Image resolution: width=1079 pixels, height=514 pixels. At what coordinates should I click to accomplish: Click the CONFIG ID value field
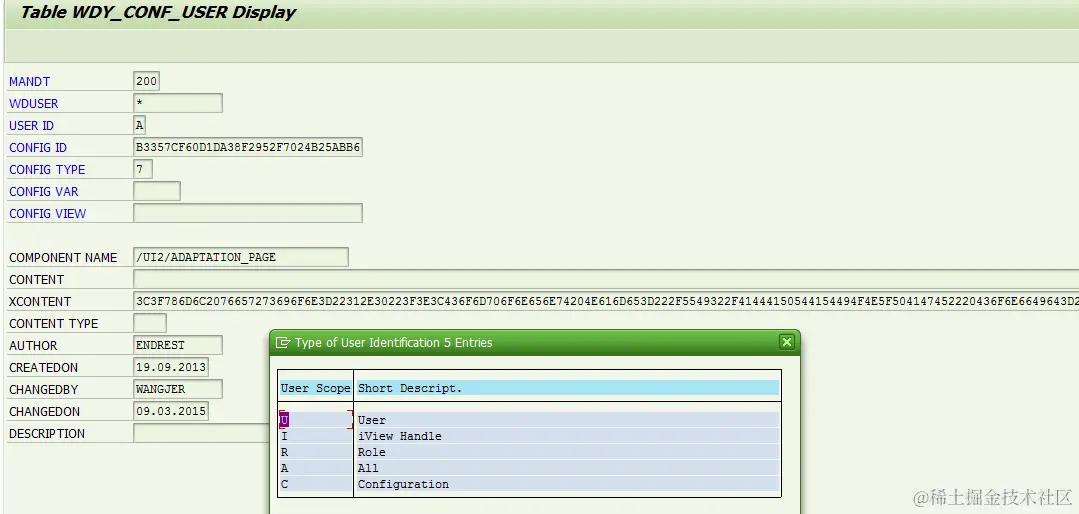pos(248,147)
